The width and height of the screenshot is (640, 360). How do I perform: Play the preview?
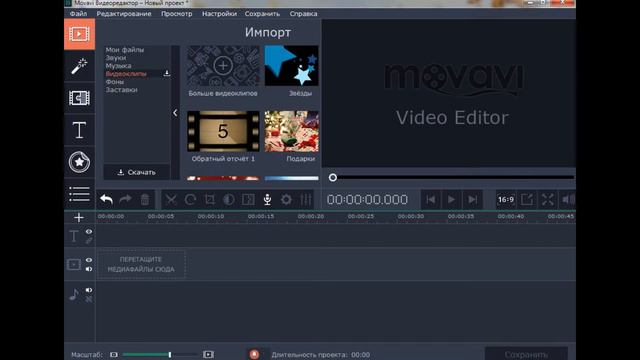click(451, 200)
